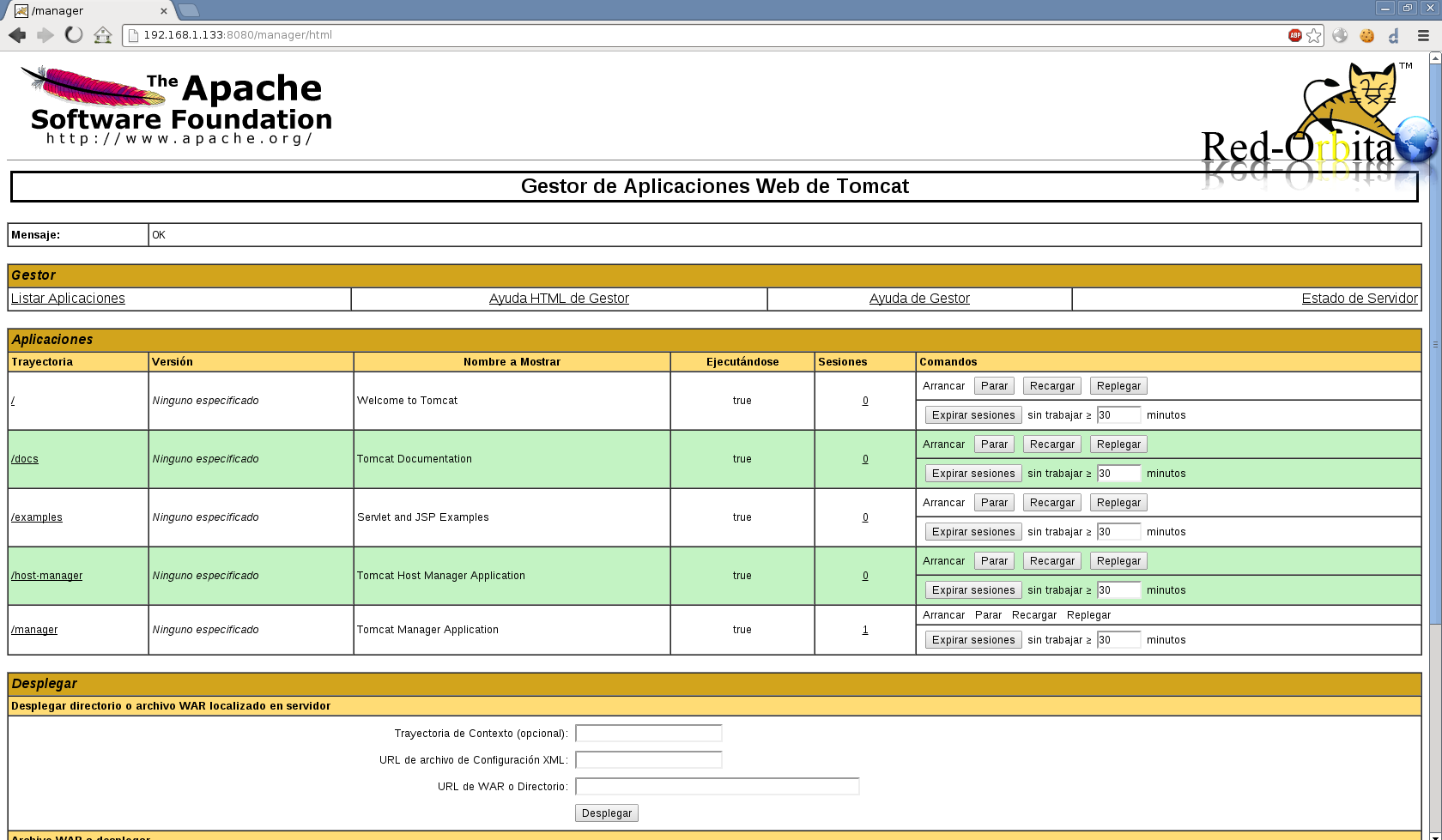Open Listar Aplicaciones link

click(68, 299)
